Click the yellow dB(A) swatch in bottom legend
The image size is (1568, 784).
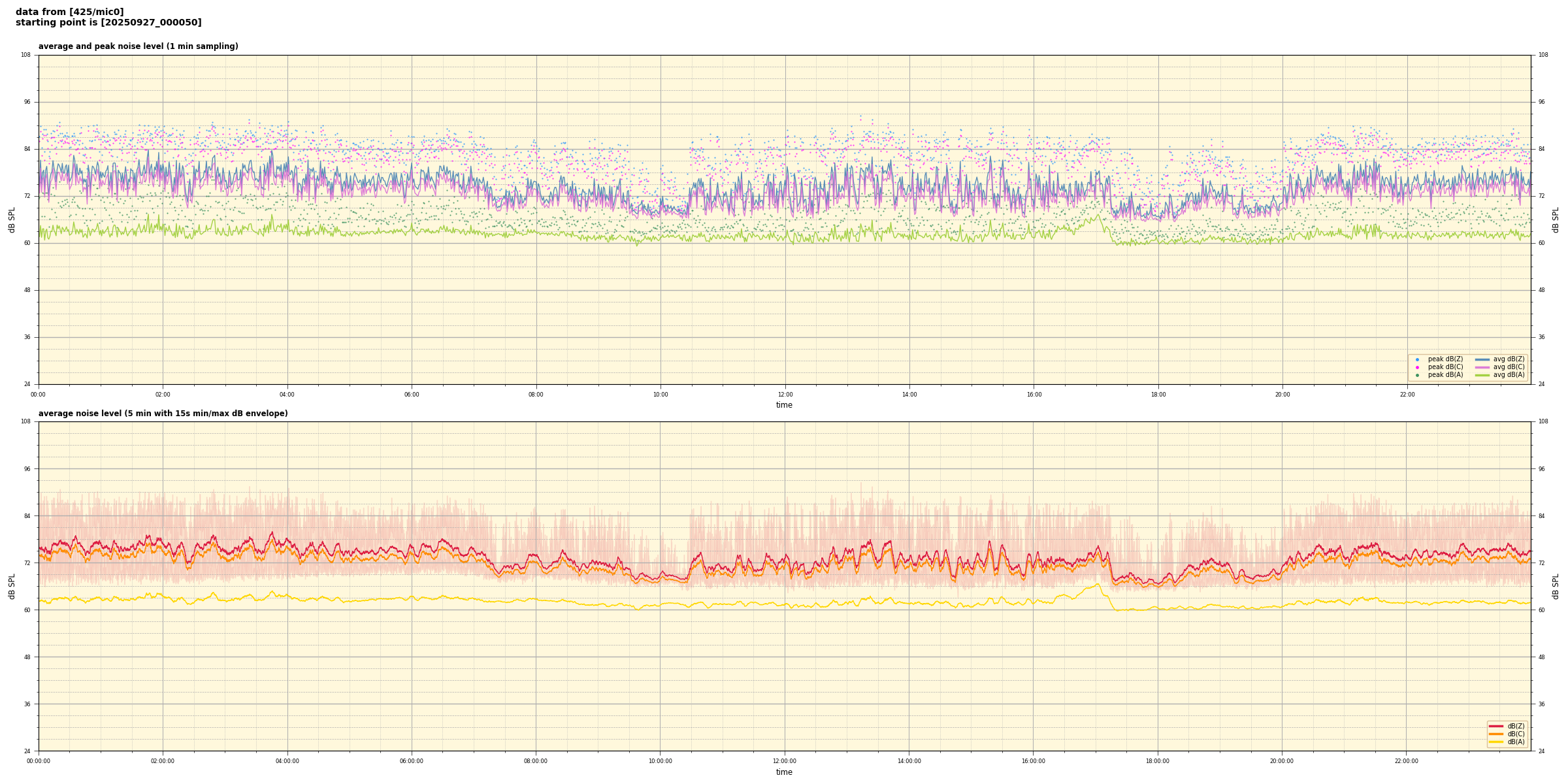tap(1496, 742)
